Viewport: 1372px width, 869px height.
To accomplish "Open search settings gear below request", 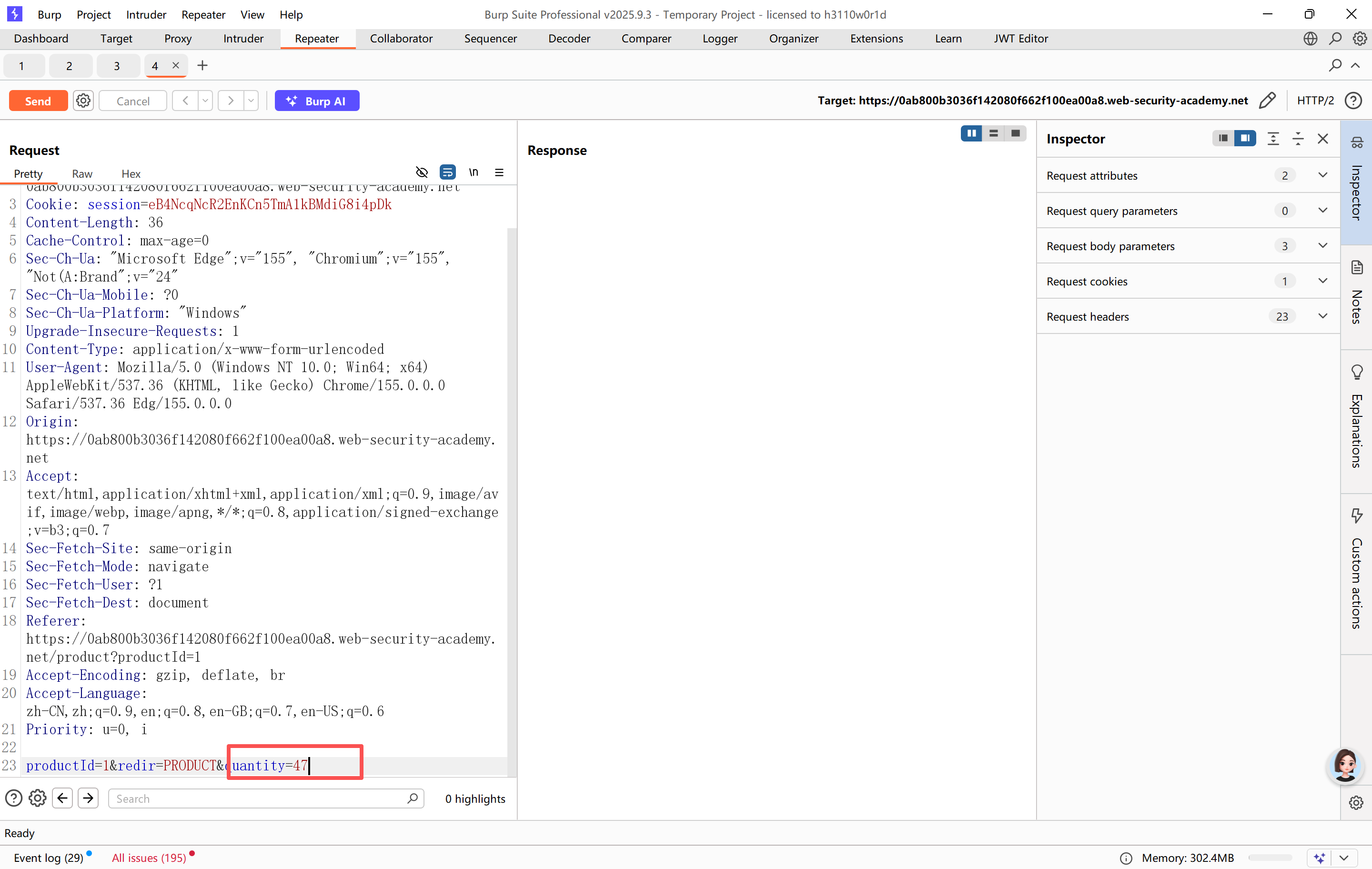I will (x=38, y=798).
